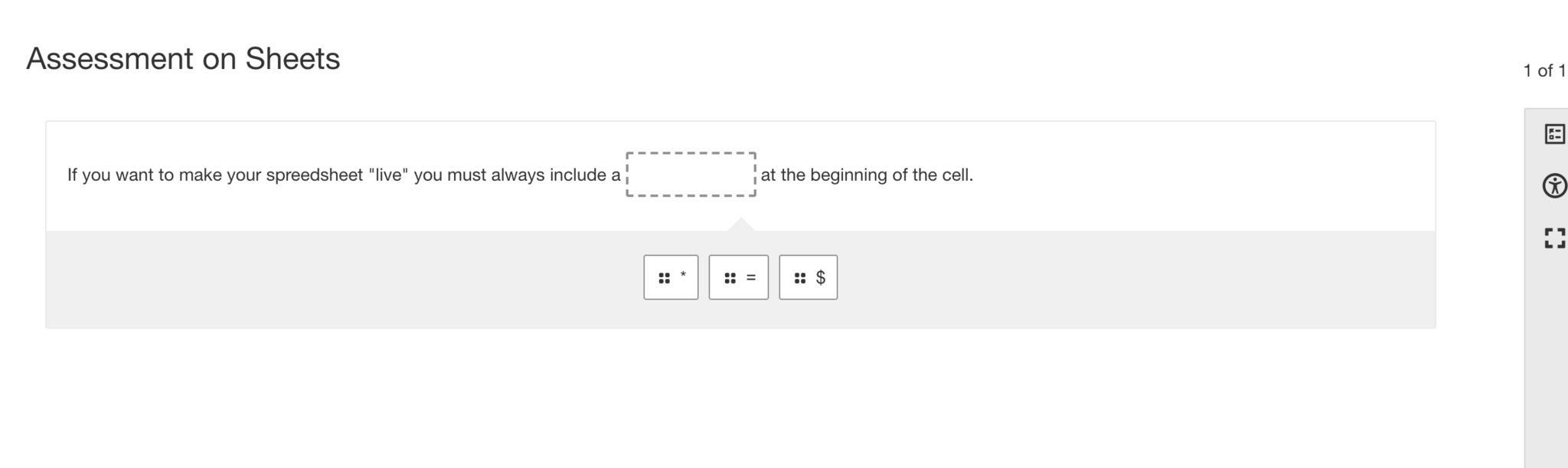
Task: Enter fullscreen mode using the corner-brackets icon
Action: point(1554,238)
